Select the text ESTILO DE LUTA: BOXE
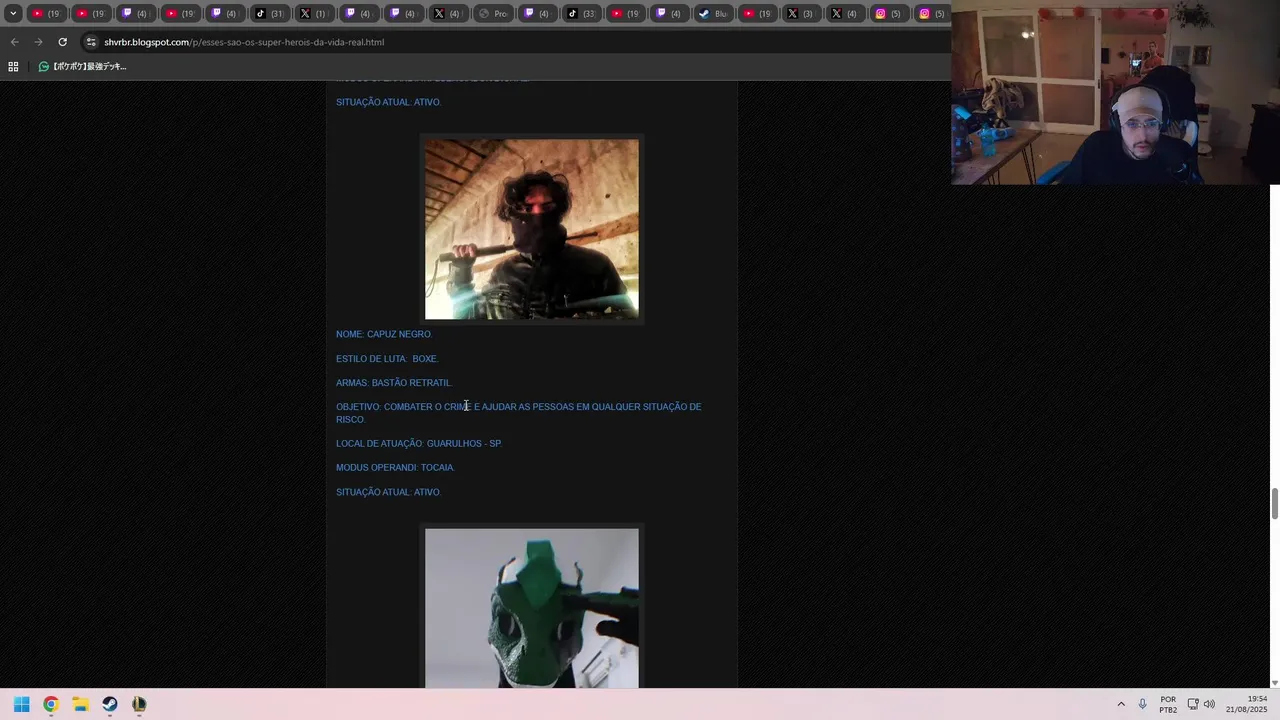Screen dimensions: 1280x720 coord(387,358)
